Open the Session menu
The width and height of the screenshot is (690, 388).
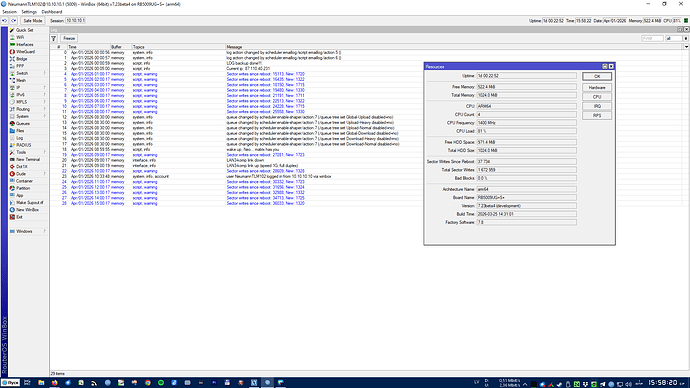[x=9, y=12]
